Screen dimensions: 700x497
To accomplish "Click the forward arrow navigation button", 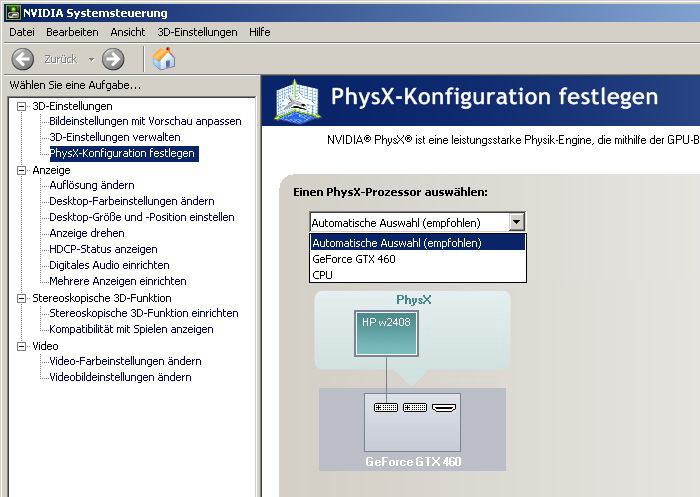I will coord(113,59).
